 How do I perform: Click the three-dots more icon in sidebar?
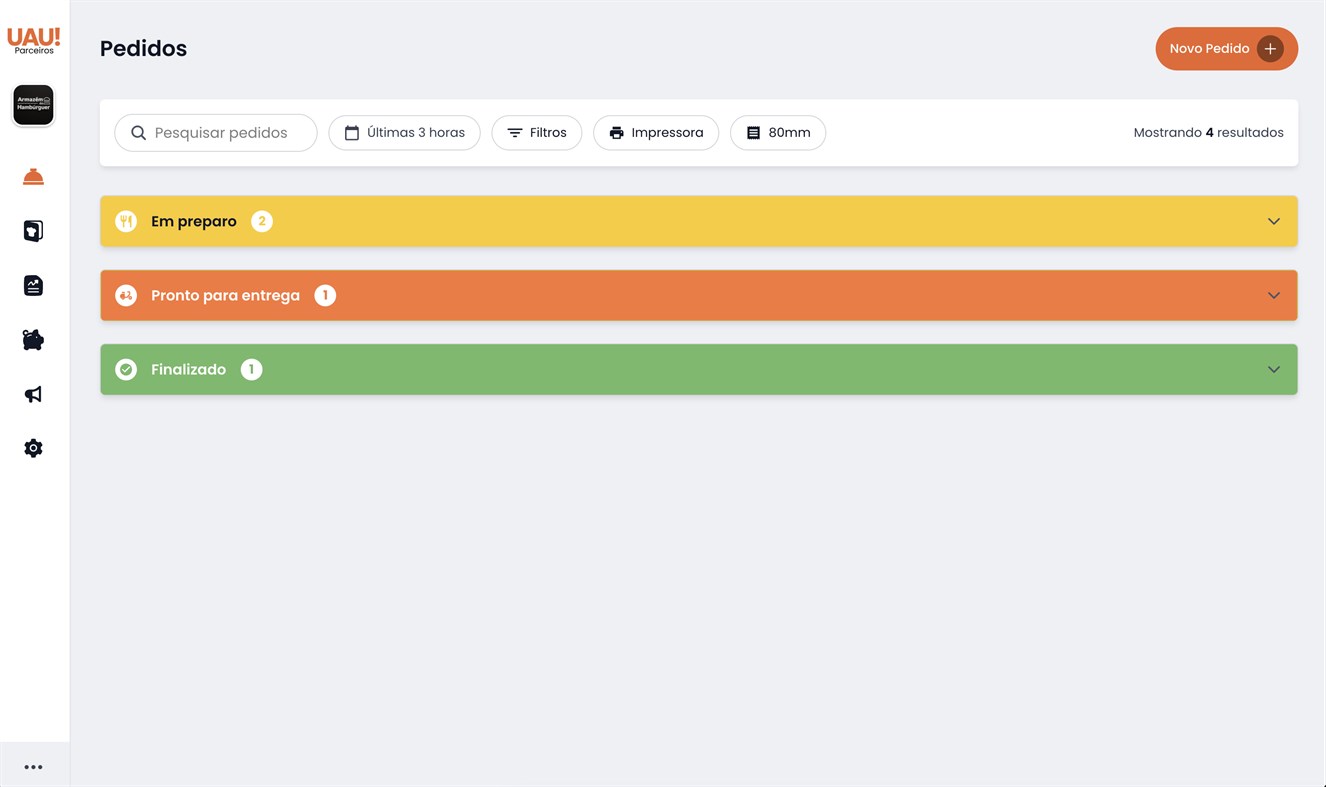coord(33,767)
